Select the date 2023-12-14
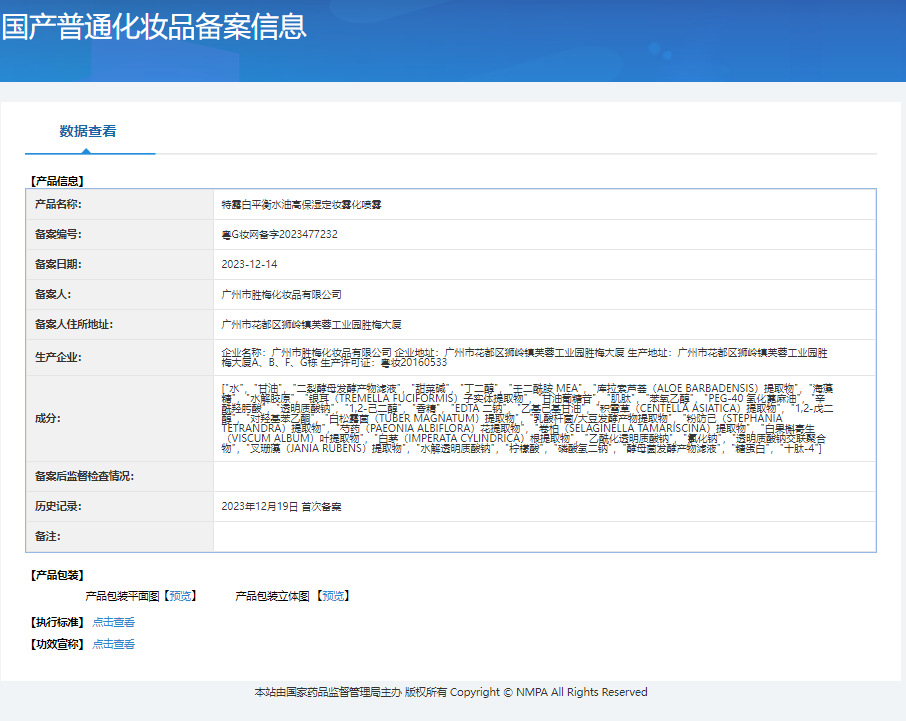Image resolution: width=906 pixels, height=721 pixels. (250, 265)
